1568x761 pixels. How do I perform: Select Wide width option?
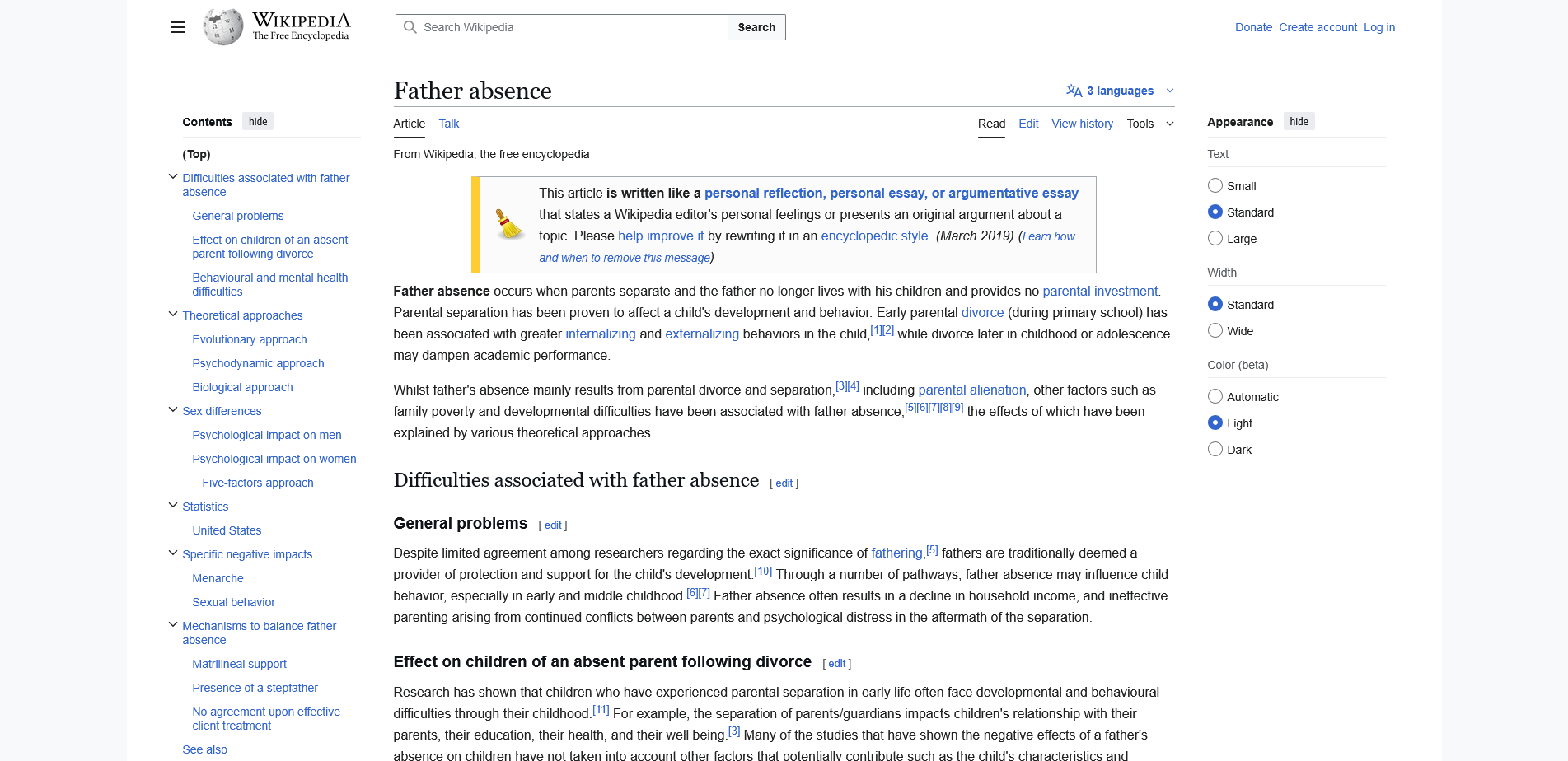pyautogui.click(x=1215, y=331)
